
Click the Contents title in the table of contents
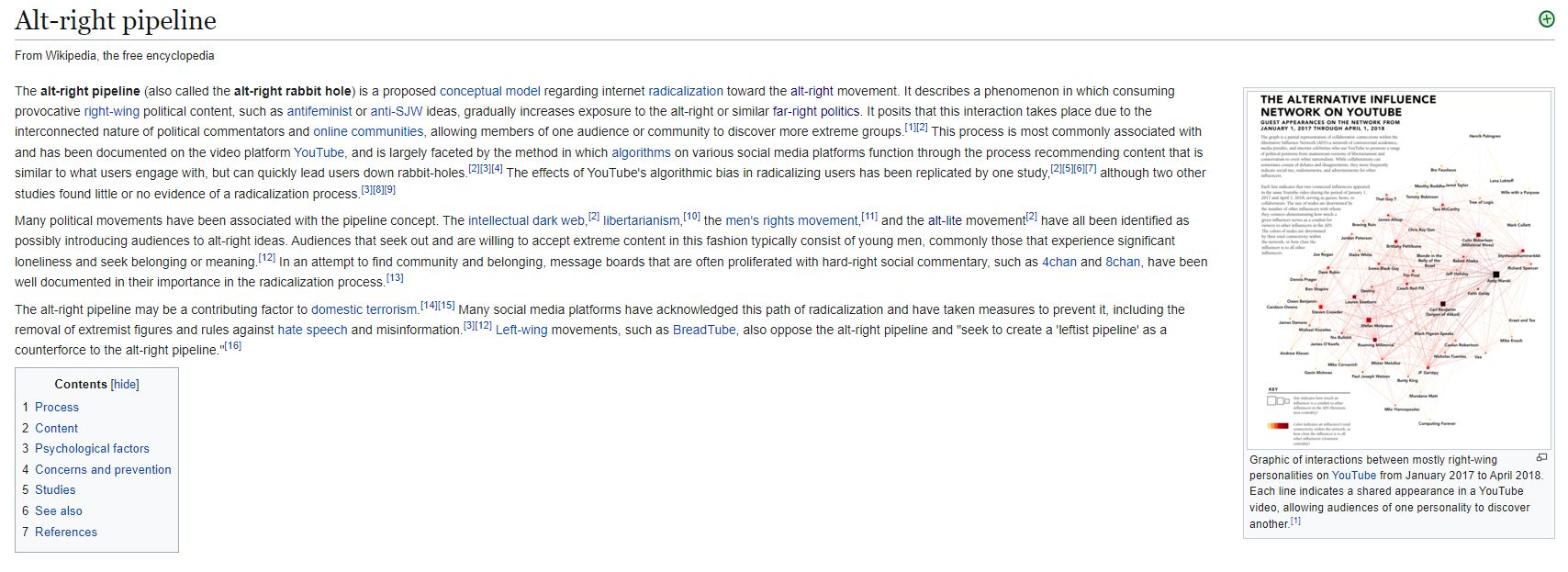click(x=81, y=385)
